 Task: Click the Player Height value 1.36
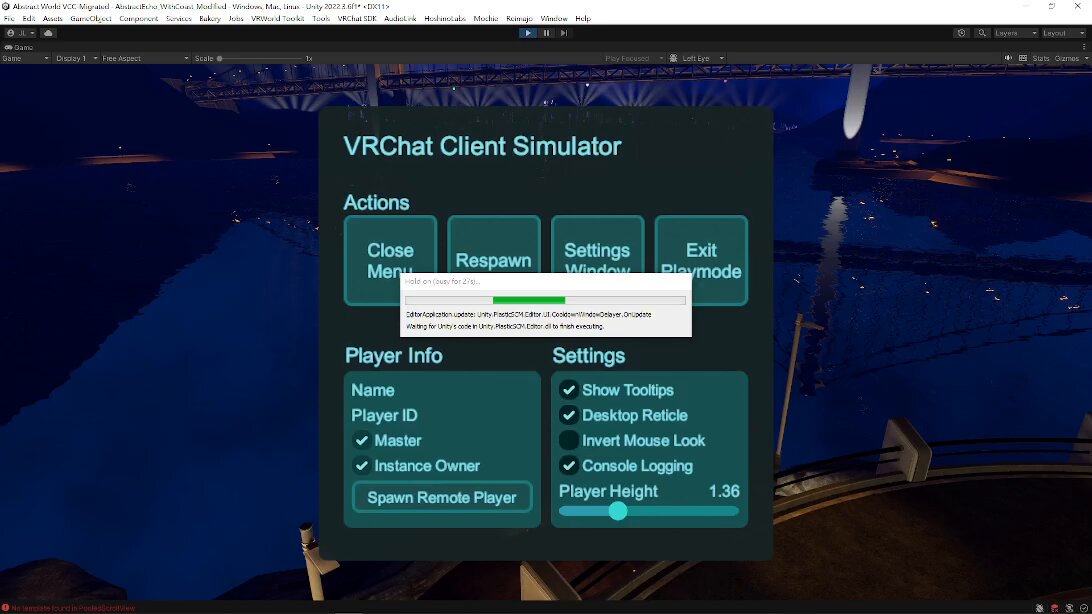(724, 491)
